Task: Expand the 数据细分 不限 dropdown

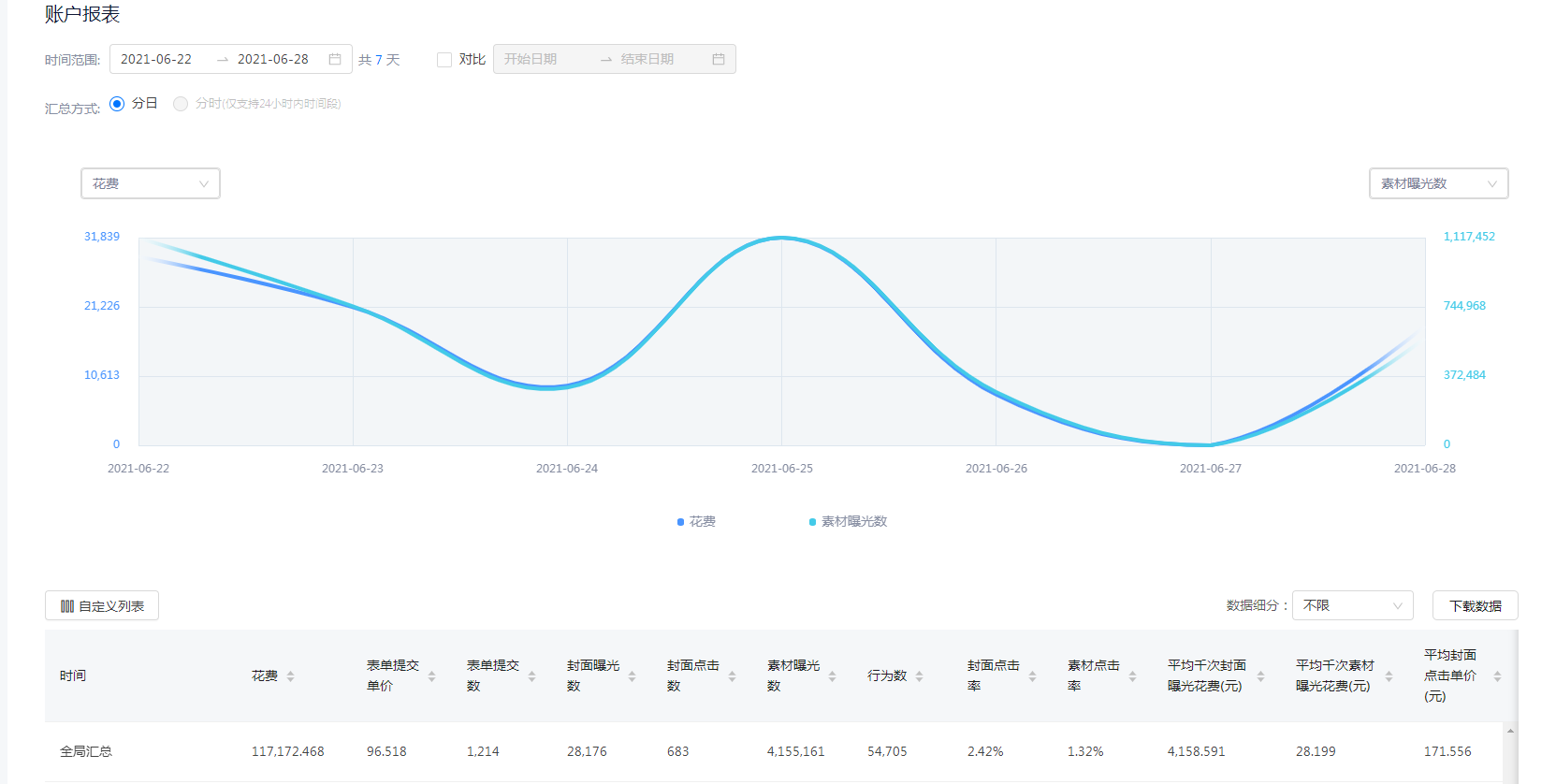Action: click(1352, 605)
